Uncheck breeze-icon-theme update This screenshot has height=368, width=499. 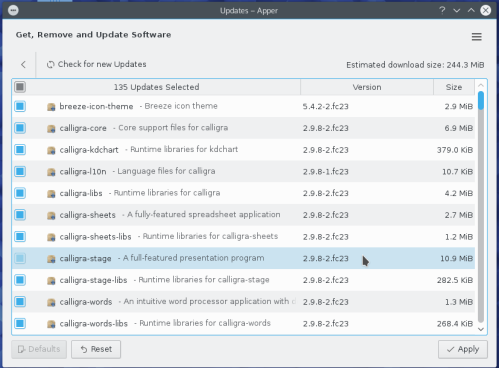[20, 106]
